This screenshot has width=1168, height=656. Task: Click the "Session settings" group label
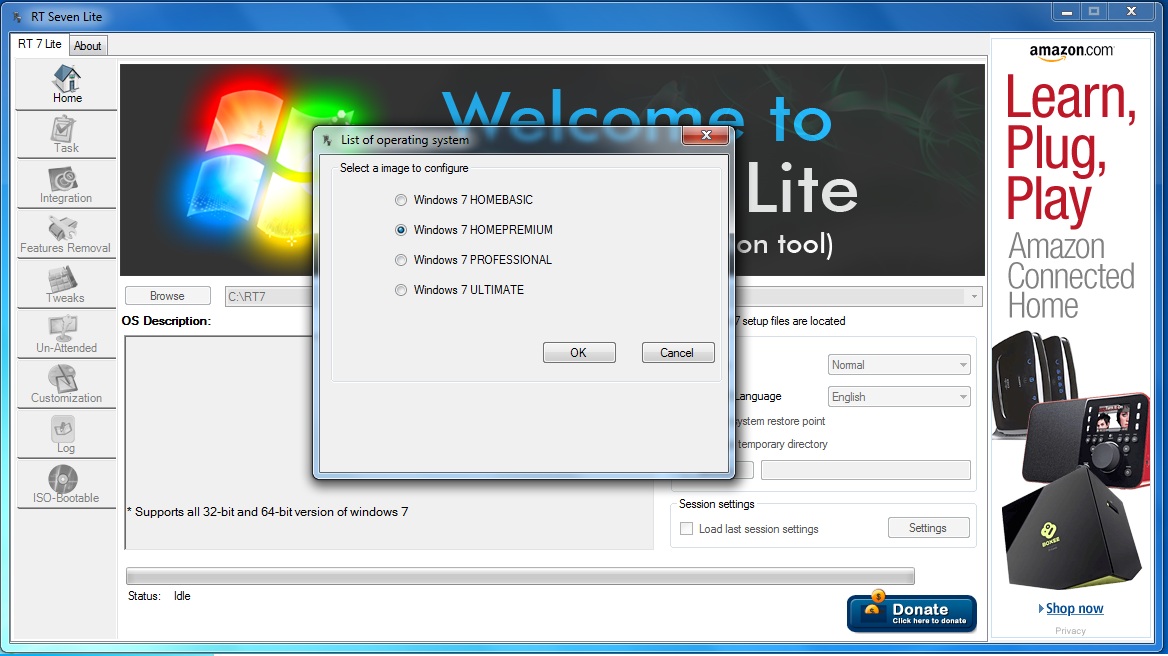click(717, 504)
